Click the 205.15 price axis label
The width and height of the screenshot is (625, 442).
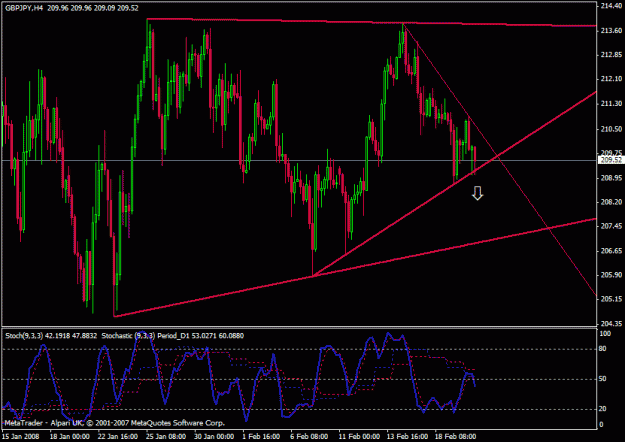610,299
